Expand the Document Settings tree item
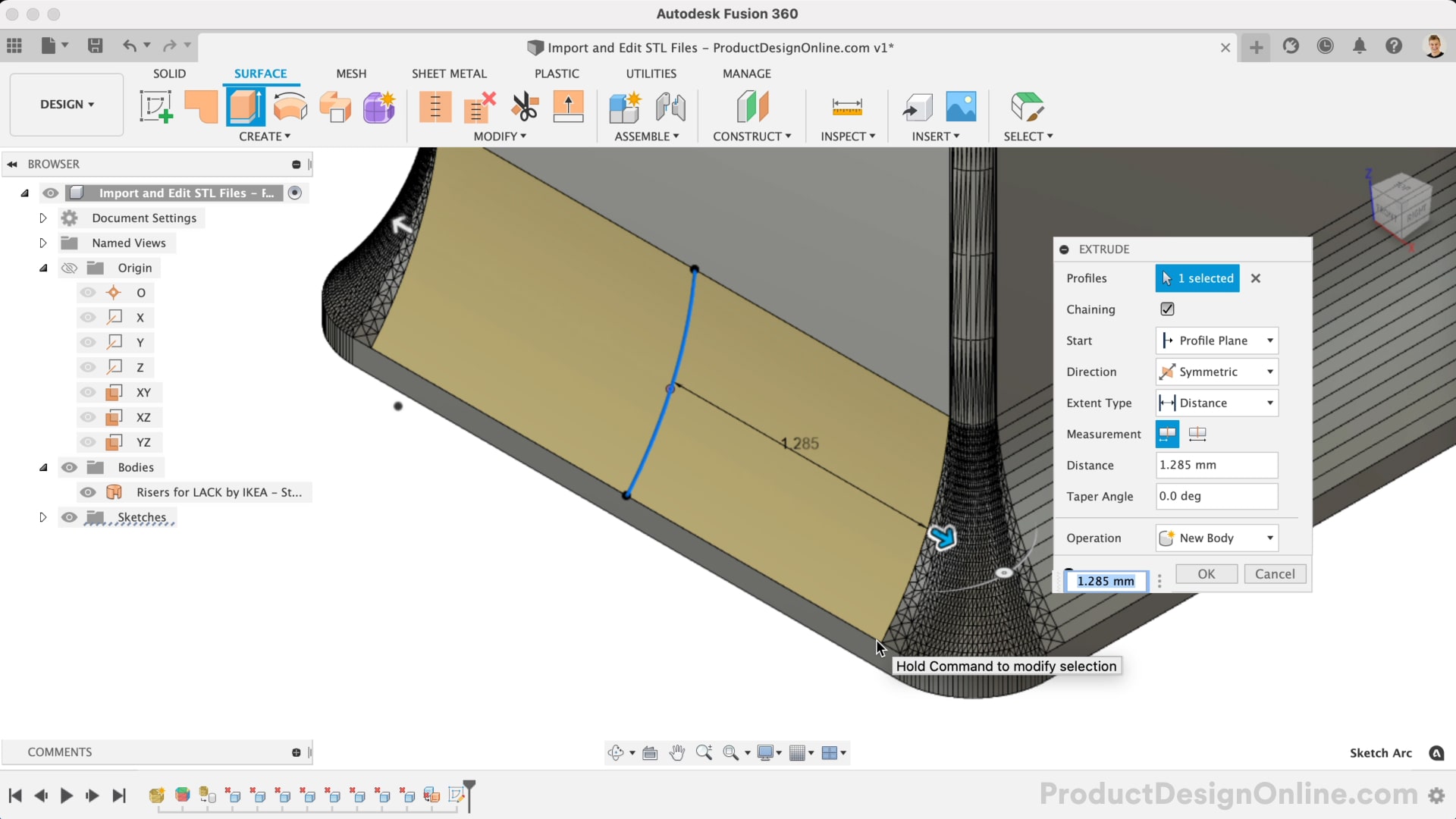The width and height of the screenshot is (1456, 819). click(42, 218)
